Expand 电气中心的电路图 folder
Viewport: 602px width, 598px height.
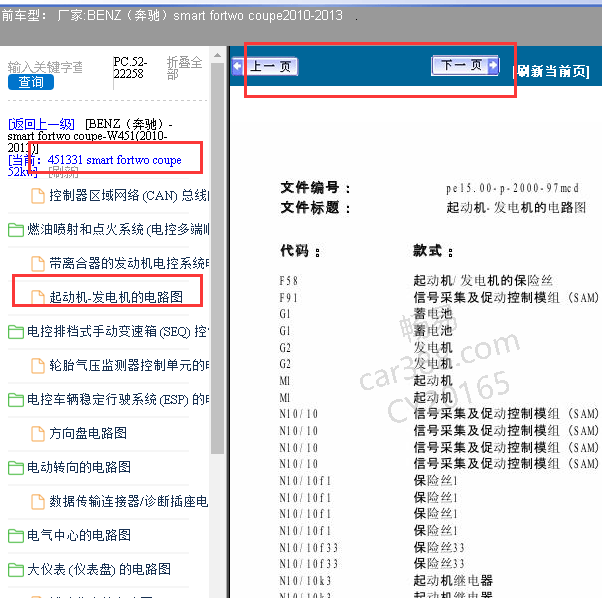[79, 535]
